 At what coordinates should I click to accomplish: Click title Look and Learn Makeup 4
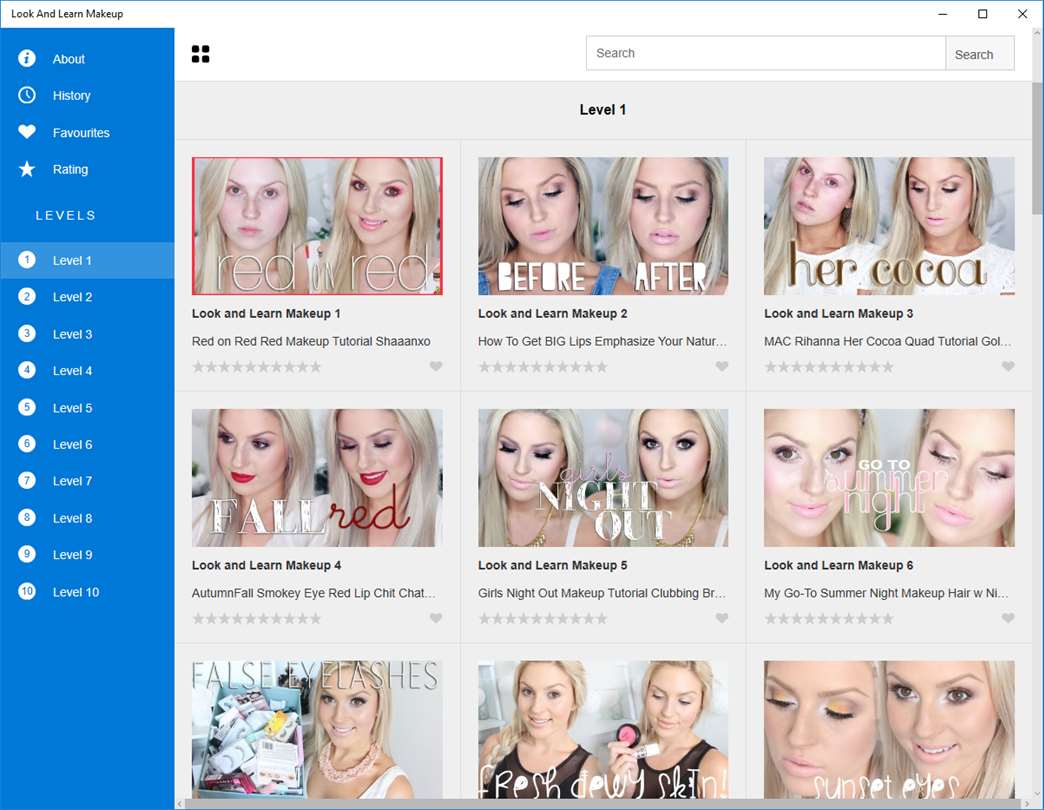coord(266,565)
